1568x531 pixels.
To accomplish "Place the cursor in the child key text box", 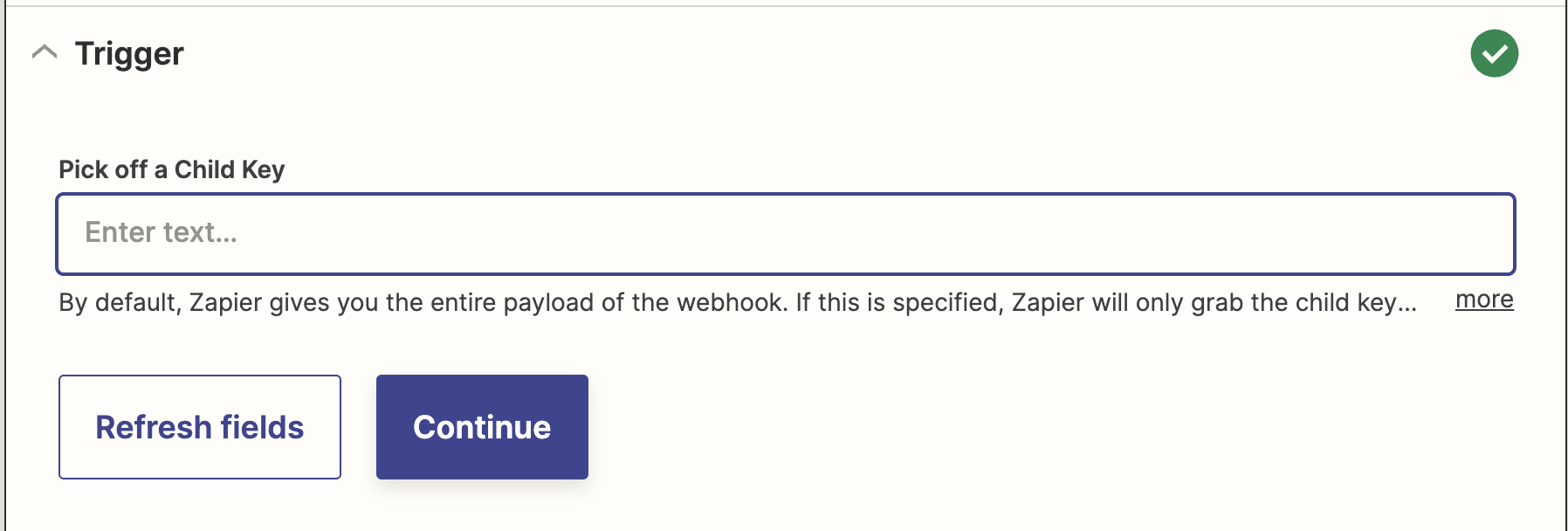I will 785,234.
